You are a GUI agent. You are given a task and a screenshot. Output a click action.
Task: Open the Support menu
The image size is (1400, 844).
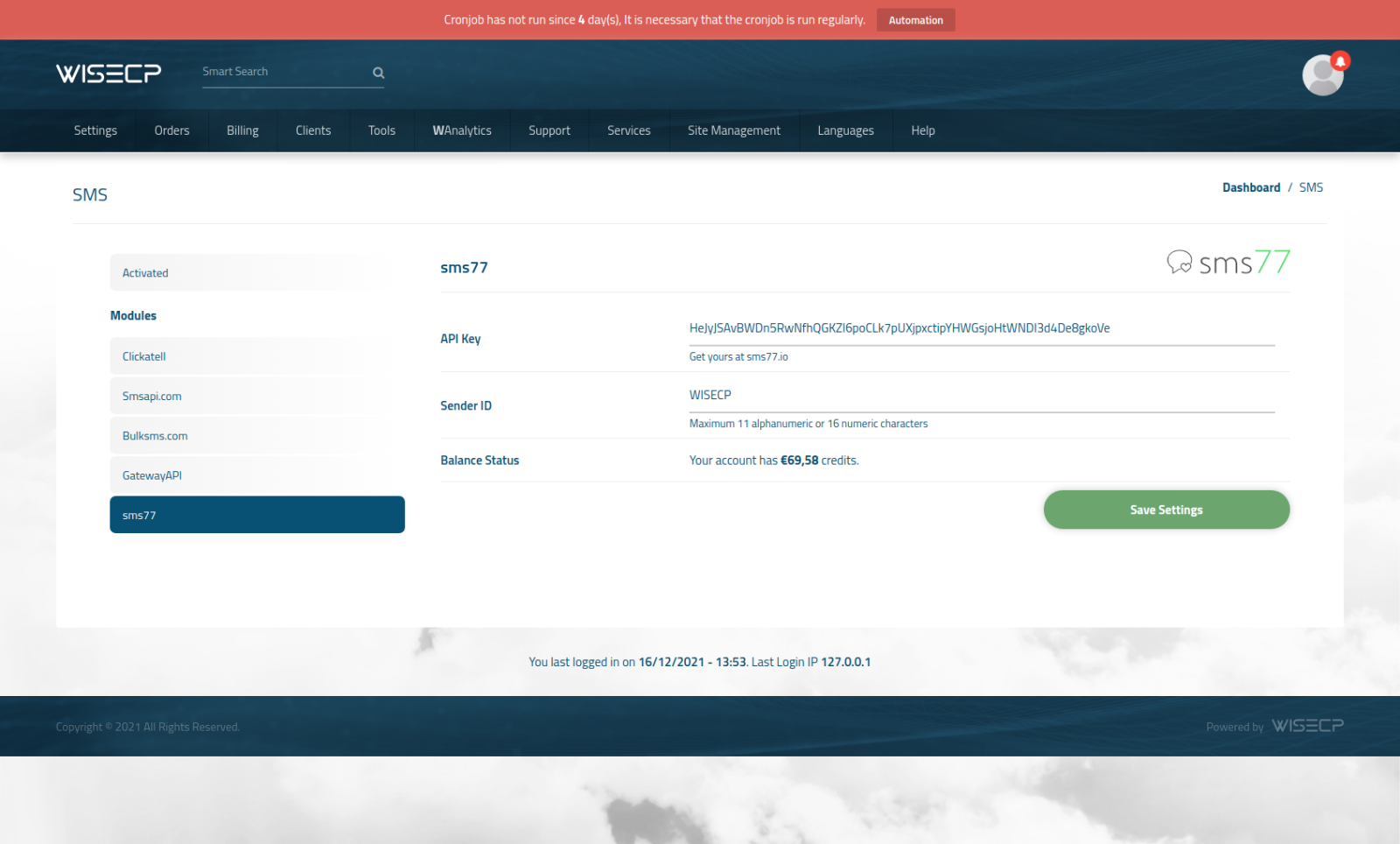click(x=549, y=130)
